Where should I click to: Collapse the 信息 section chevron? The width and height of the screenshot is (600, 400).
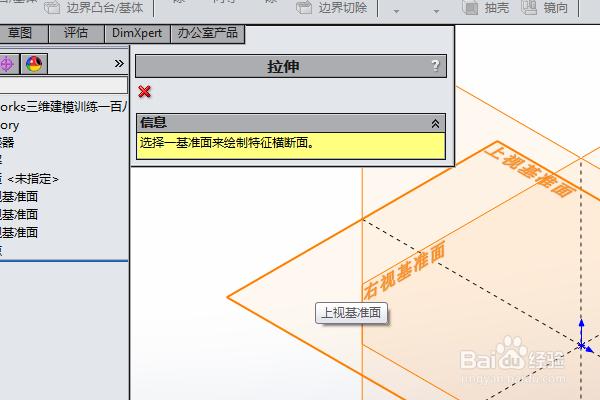pyautogui.click(x=435, y=123)
